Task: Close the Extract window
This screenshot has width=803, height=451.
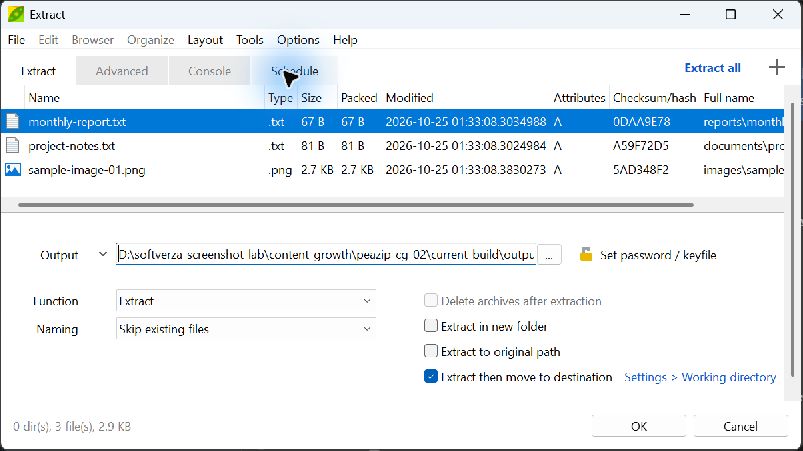Action: [777, 14]
